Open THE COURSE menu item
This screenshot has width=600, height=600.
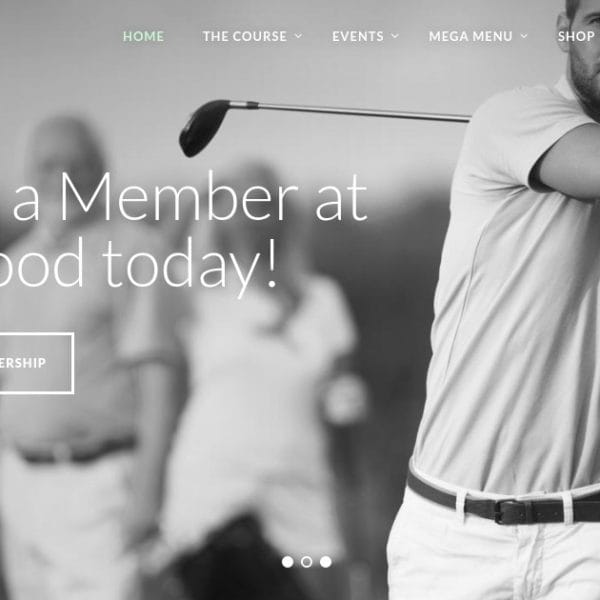pos(245,36)
